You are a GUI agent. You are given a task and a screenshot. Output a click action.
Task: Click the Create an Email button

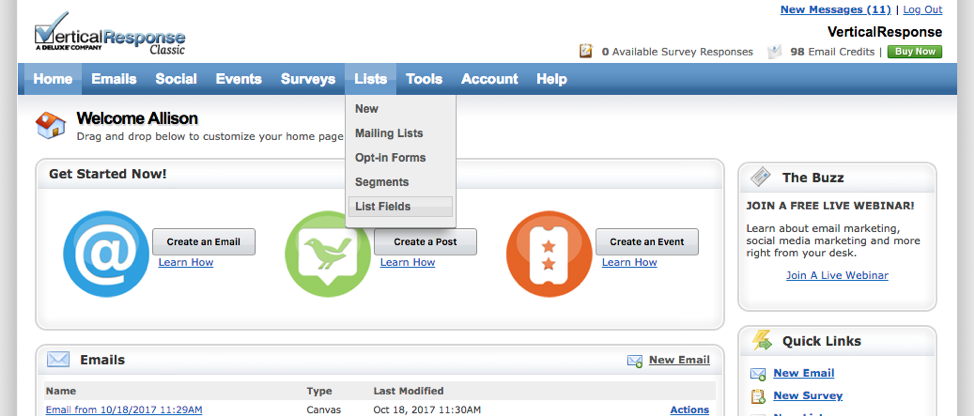[x=204, y=242]
